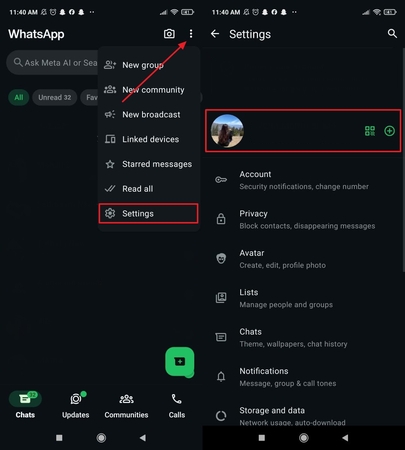Screen dimensions: 405x450
Task: Tap the camera icon in WhatsApp header
Action: point(169,34)
